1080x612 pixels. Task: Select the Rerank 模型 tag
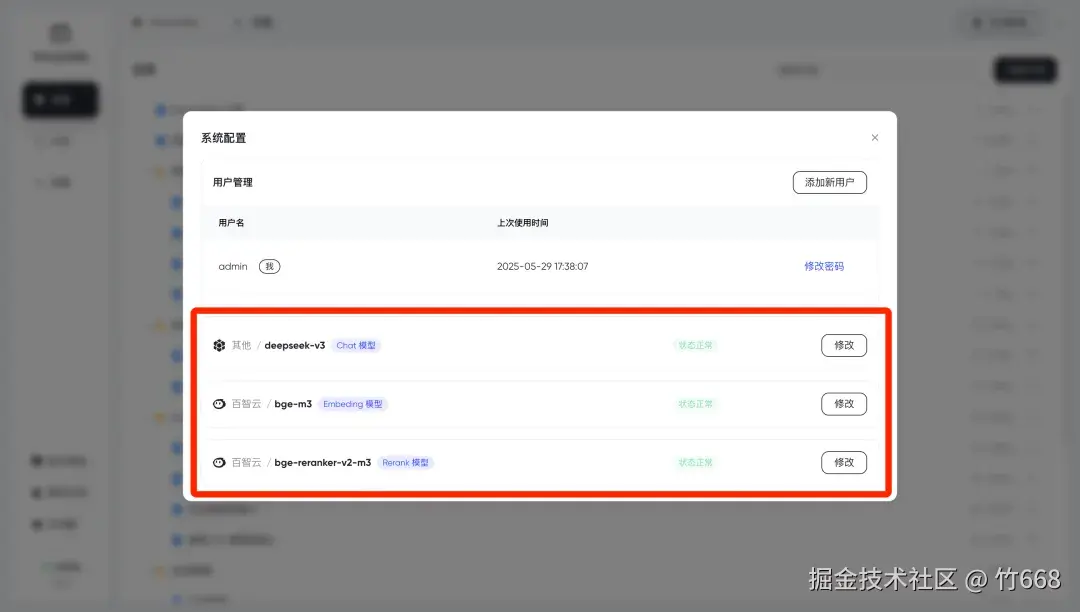(405, 463)
